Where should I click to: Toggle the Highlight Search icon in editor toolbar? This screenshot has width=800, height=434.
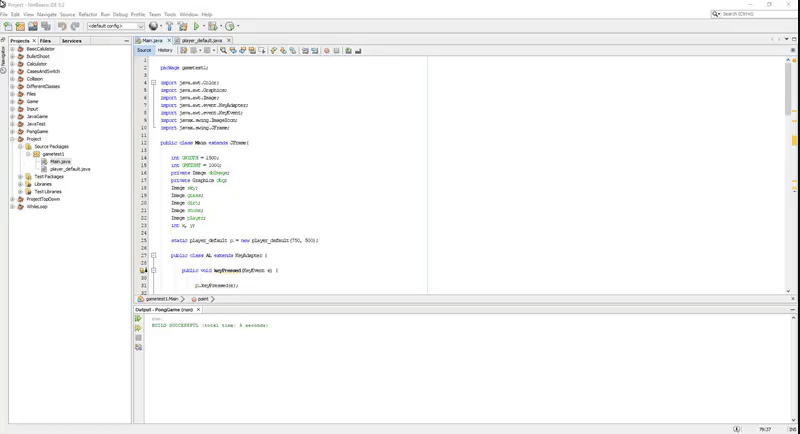252,50
